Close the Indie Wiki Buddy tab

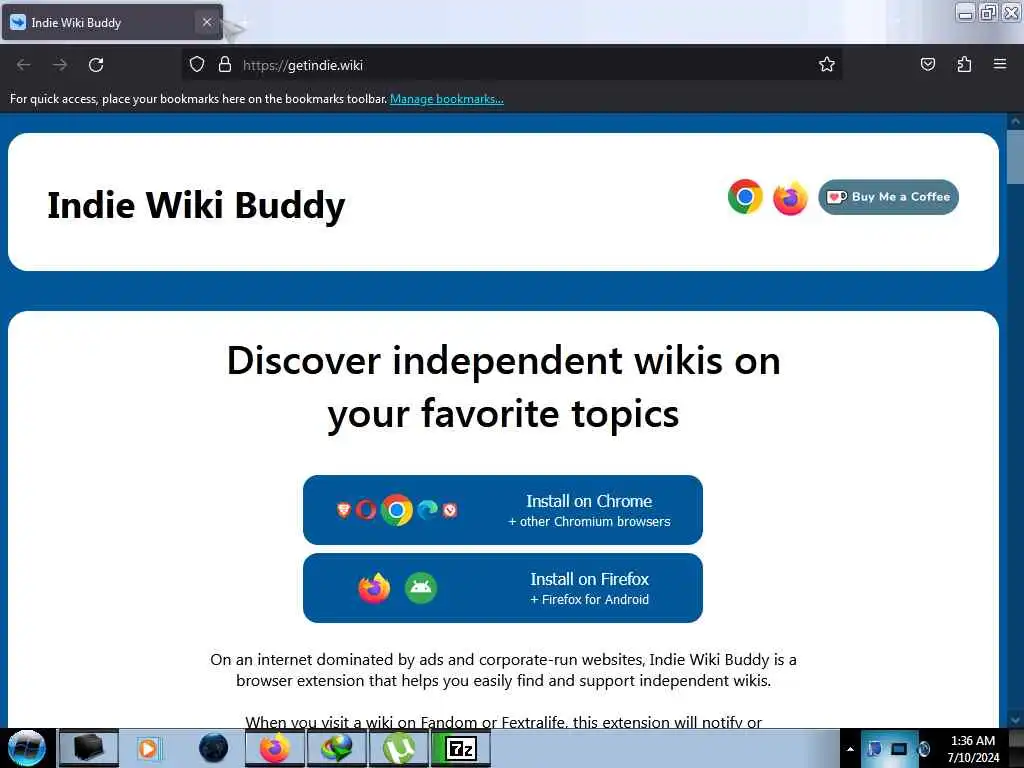pos(206,22)
